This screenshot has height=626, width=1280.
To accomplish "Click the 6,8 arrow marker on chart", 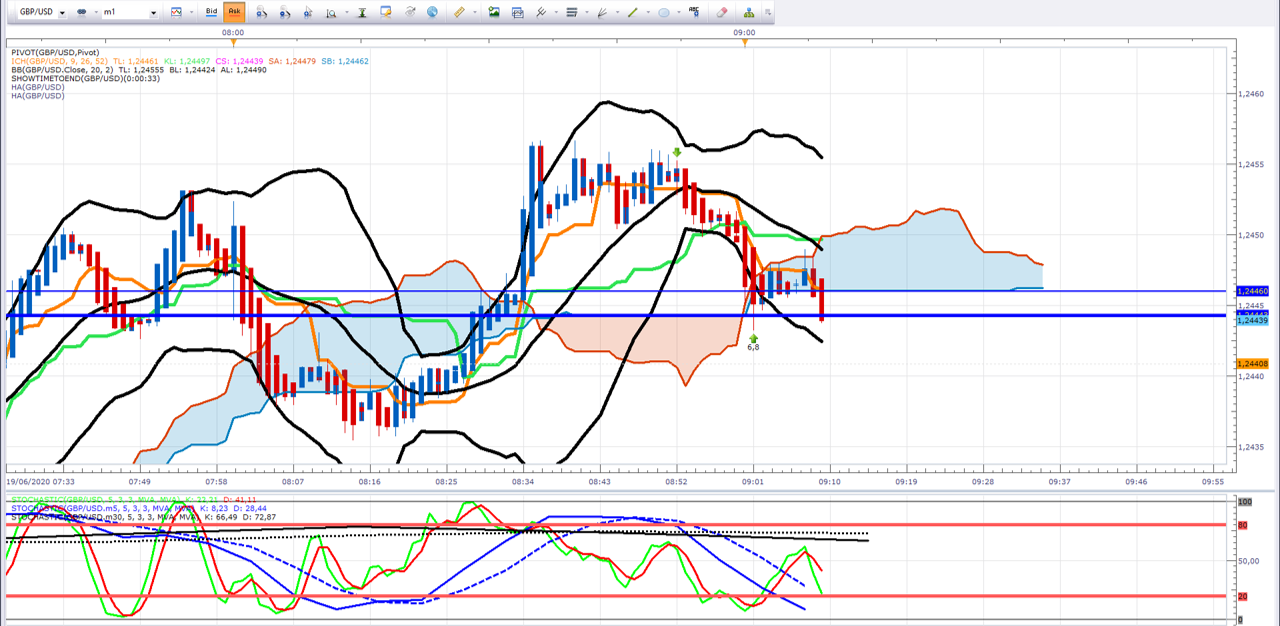I will click(753, 342).
